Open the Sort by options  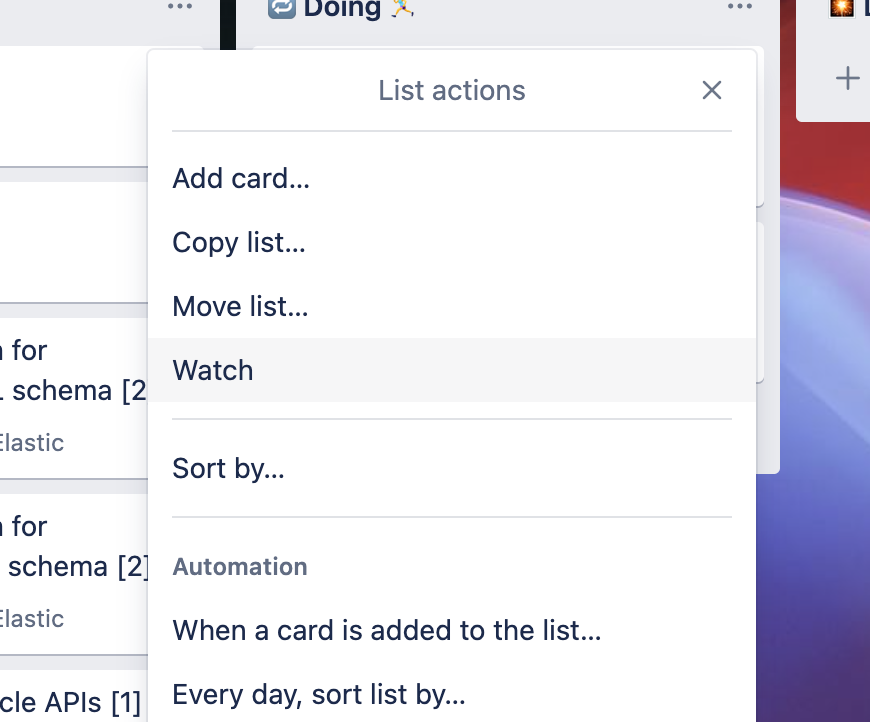(227, 467)
